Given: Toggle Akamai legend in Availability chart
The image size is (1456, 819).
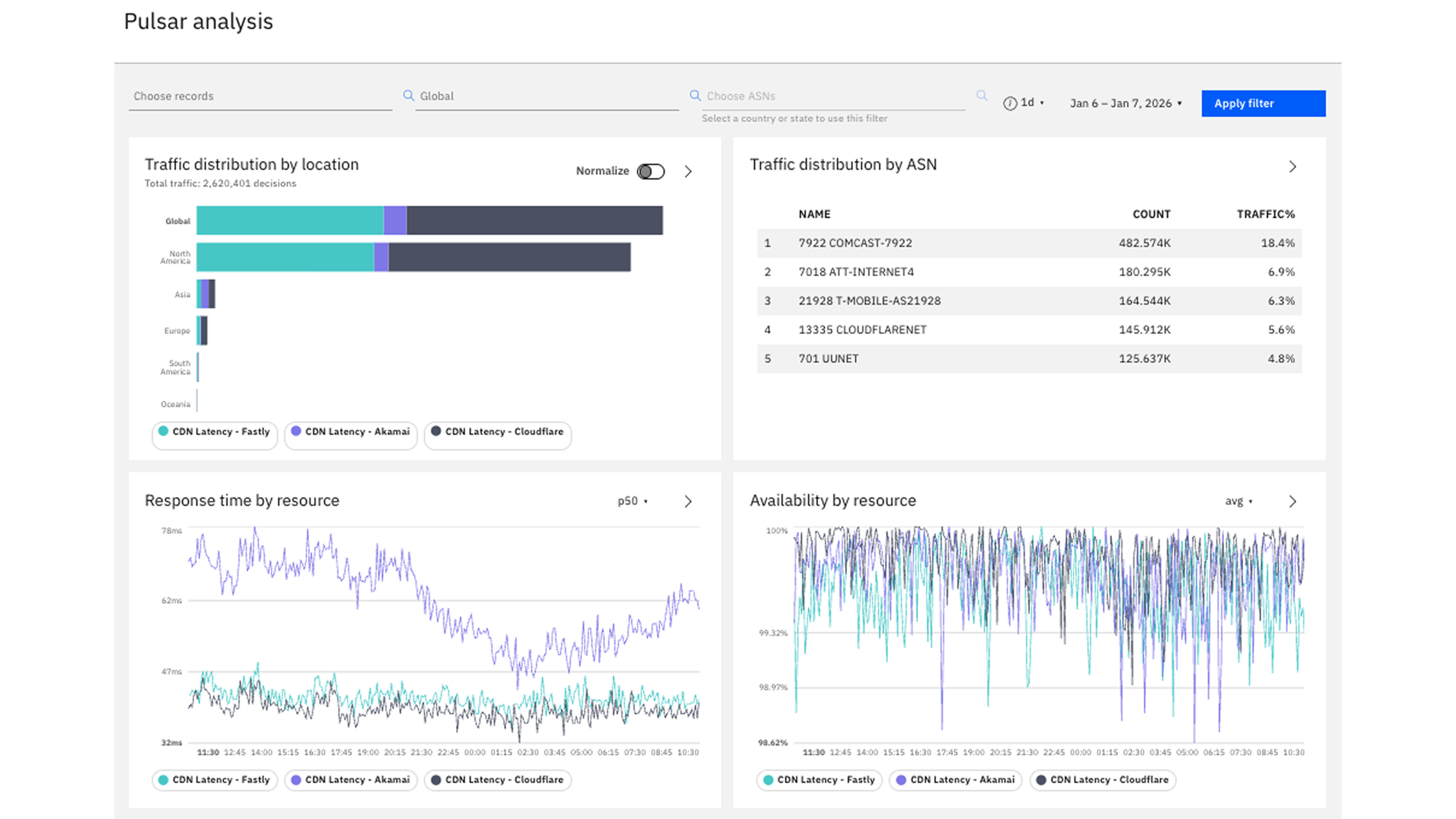Looking at the screenshot, I should (956, 780).
